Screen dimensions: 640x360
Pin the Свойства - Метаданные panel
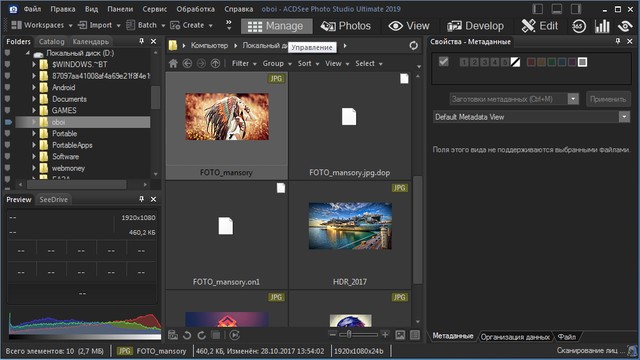point(618,41)
